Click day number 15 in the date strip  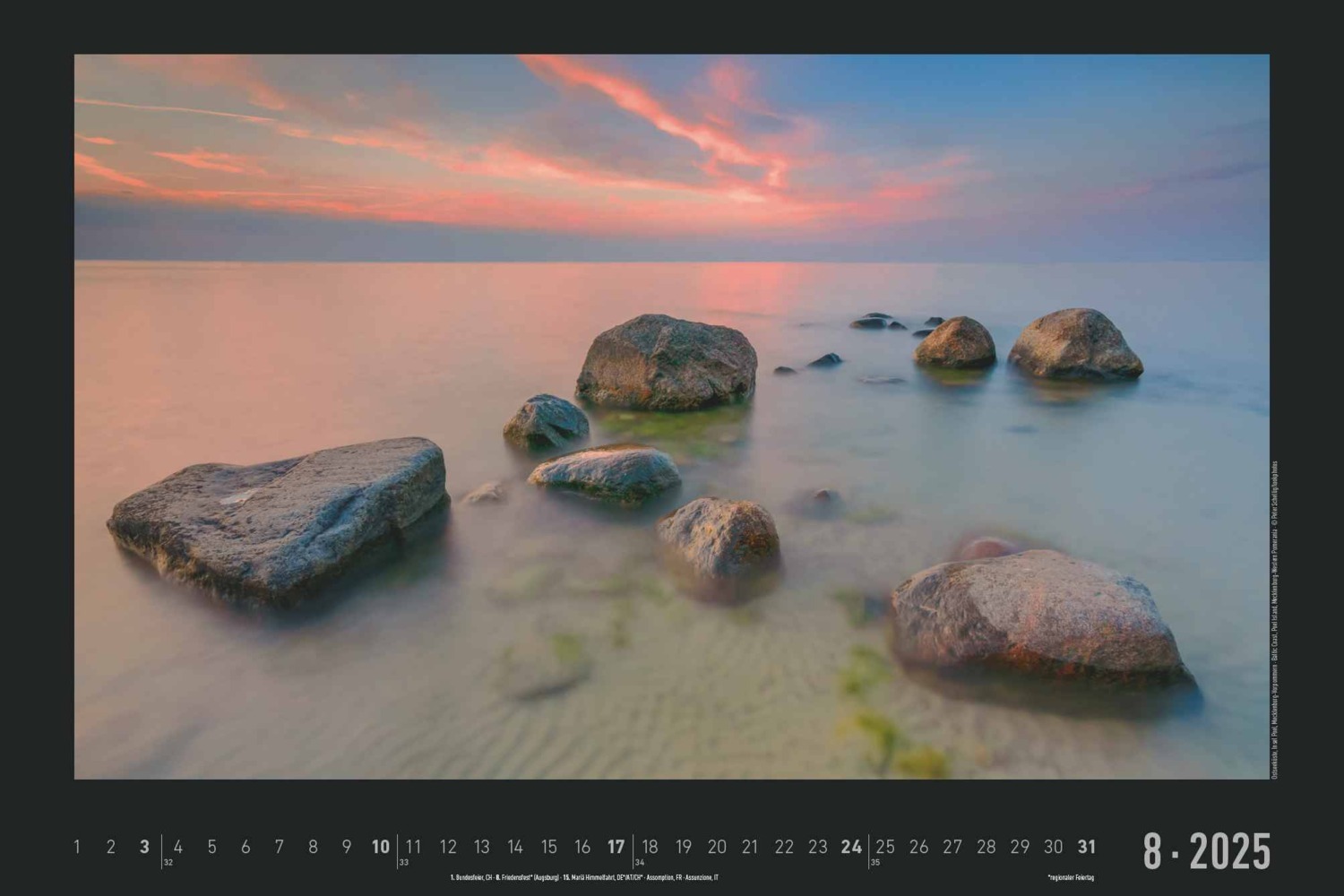tap(548, 847)
